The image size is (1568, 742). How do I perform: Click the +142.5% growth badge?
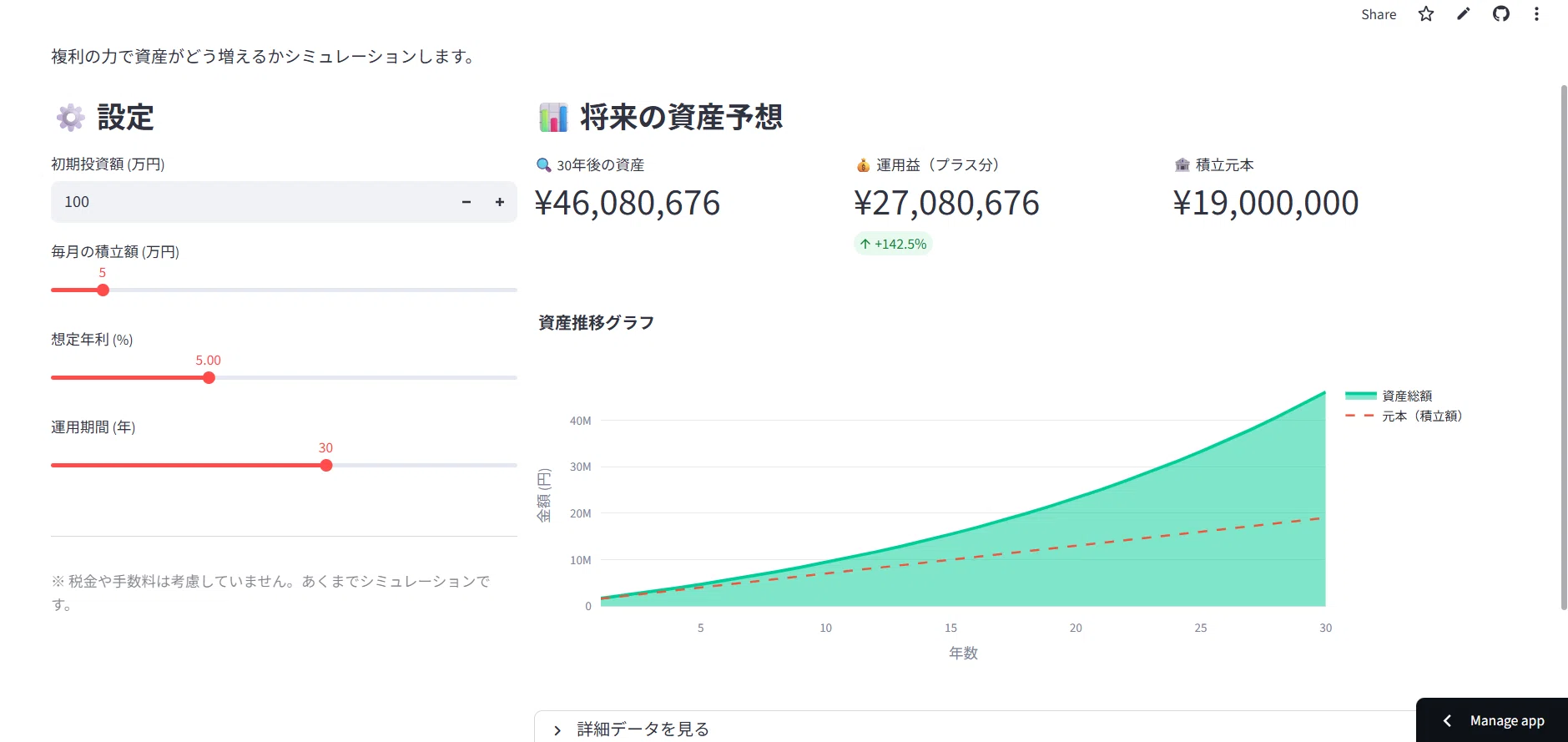[893, 244]
